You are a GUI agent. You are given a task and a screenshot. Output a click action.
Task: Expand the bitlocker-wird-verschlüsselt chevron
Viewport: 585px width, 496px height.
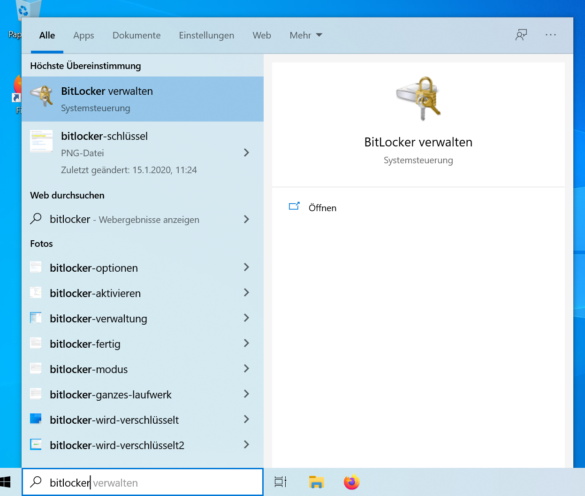[x=246, y=419]
